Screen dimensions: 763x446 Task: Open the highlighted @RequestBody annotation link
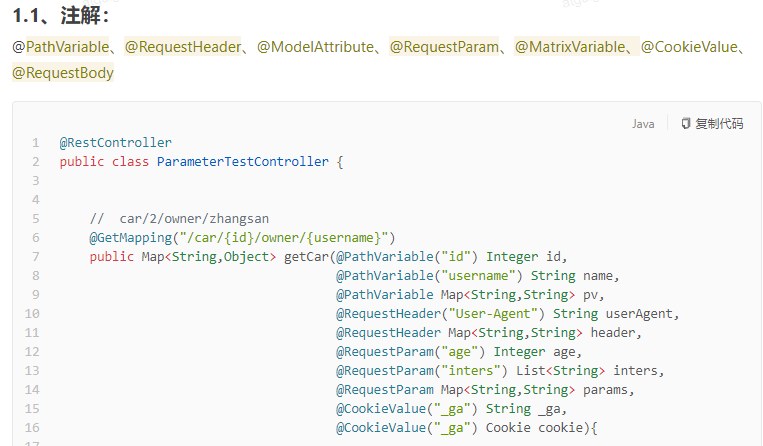pos(63,73)
